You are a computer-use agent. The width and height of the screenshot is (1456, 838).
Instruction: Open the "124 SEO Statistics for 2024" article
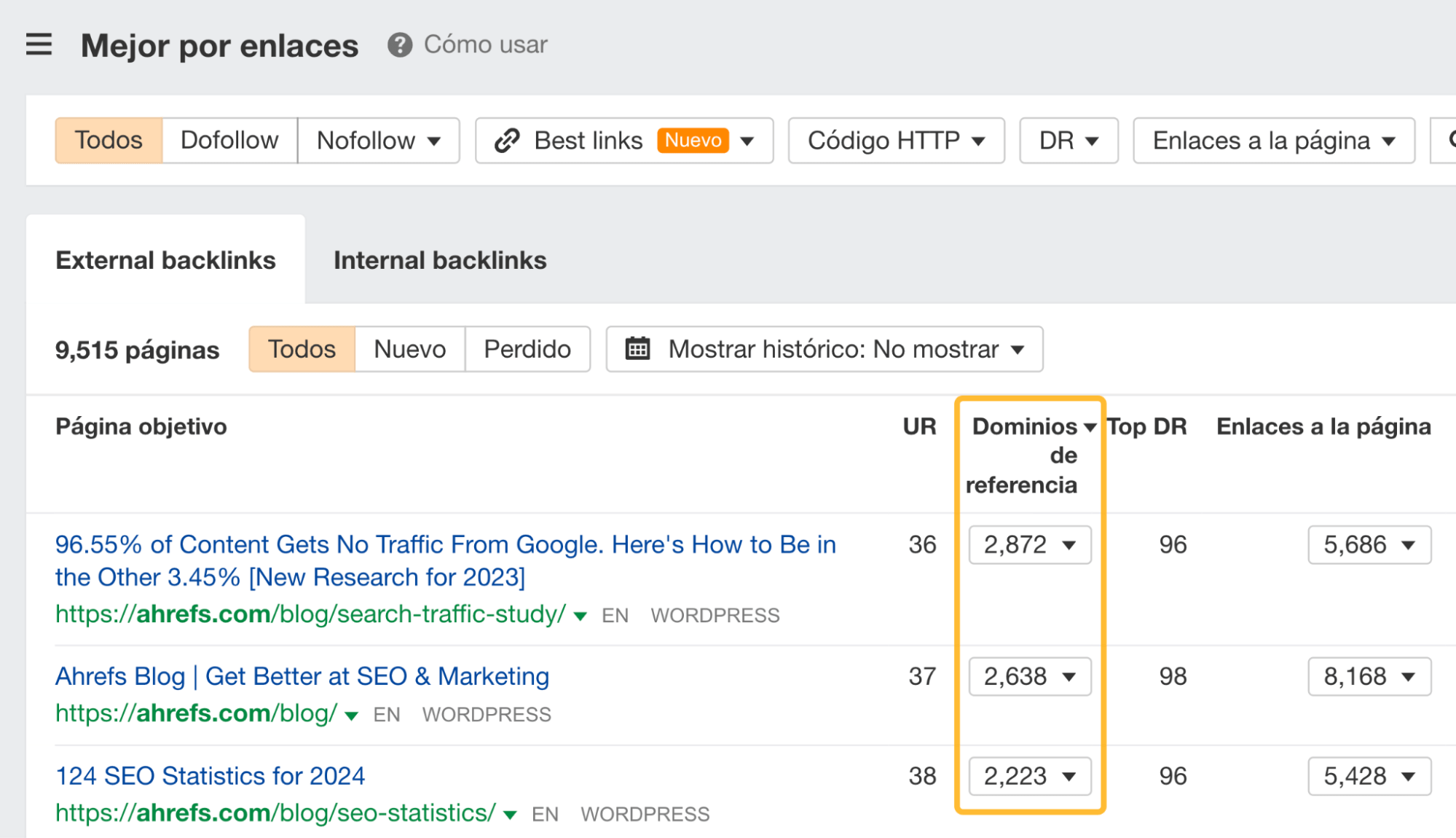coord(210,775)
